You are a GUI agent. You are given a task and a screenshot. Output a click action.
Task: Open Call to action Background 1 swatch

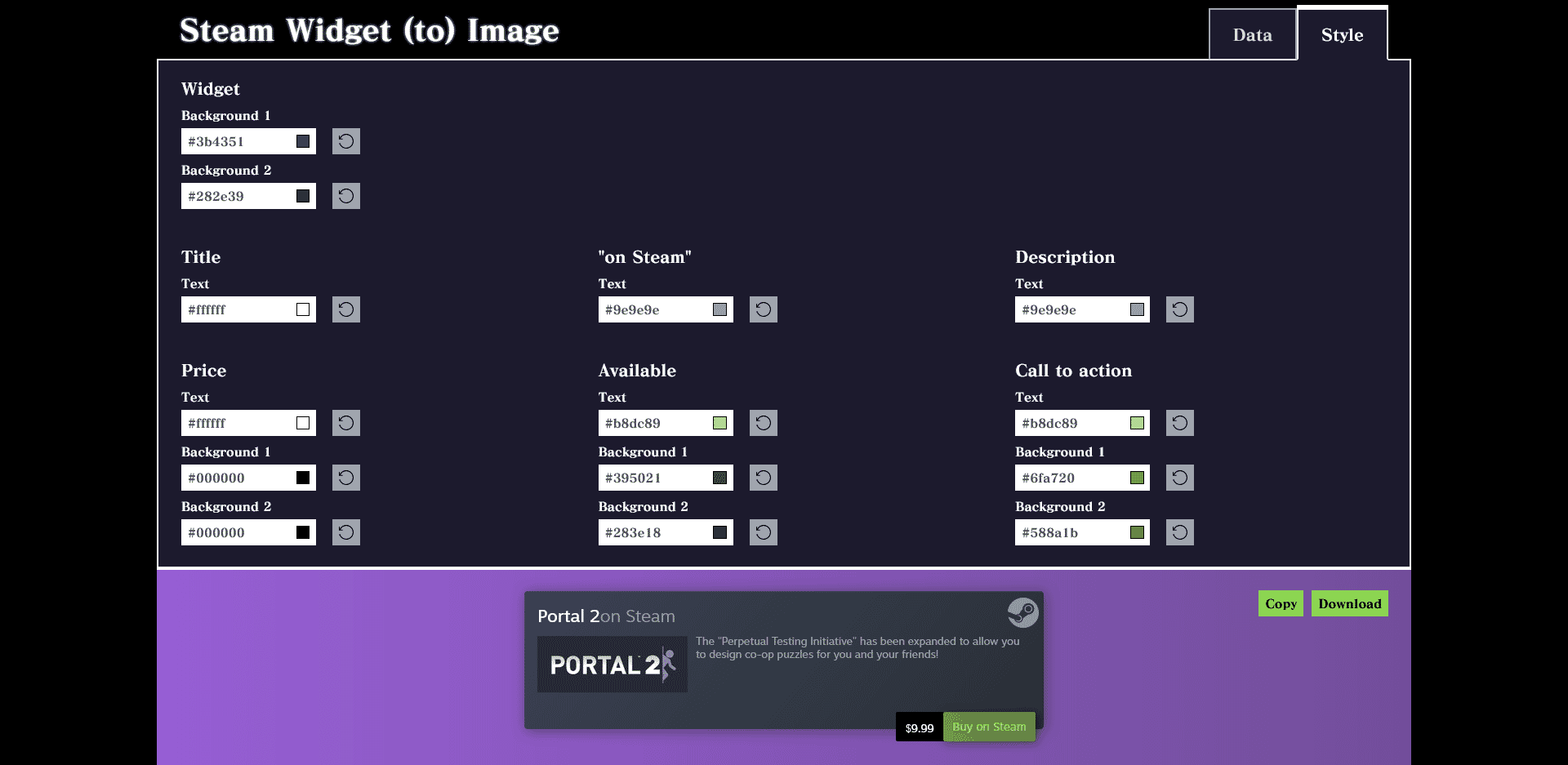tap(1137, 478)
